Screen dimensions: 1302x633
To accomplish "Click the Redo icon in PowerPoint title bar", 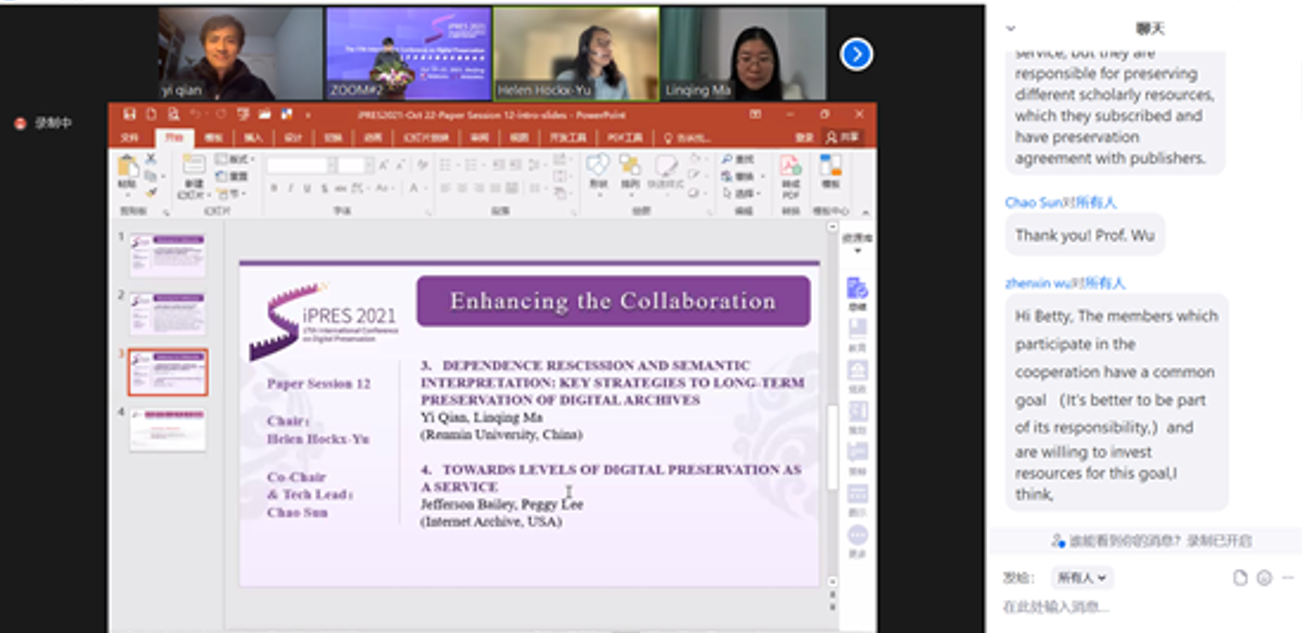I will click(x=221, y=114).
